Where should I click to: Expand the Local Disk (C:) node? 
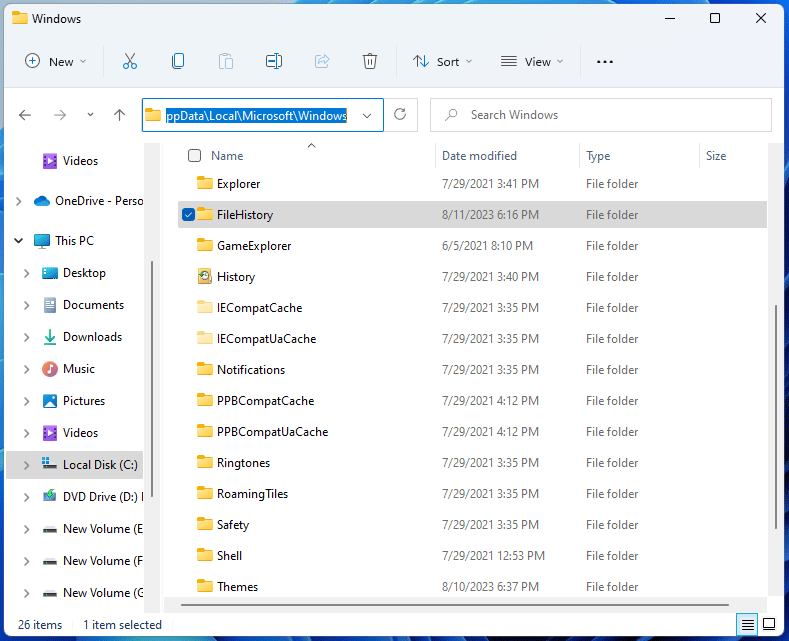coord(27,465)
